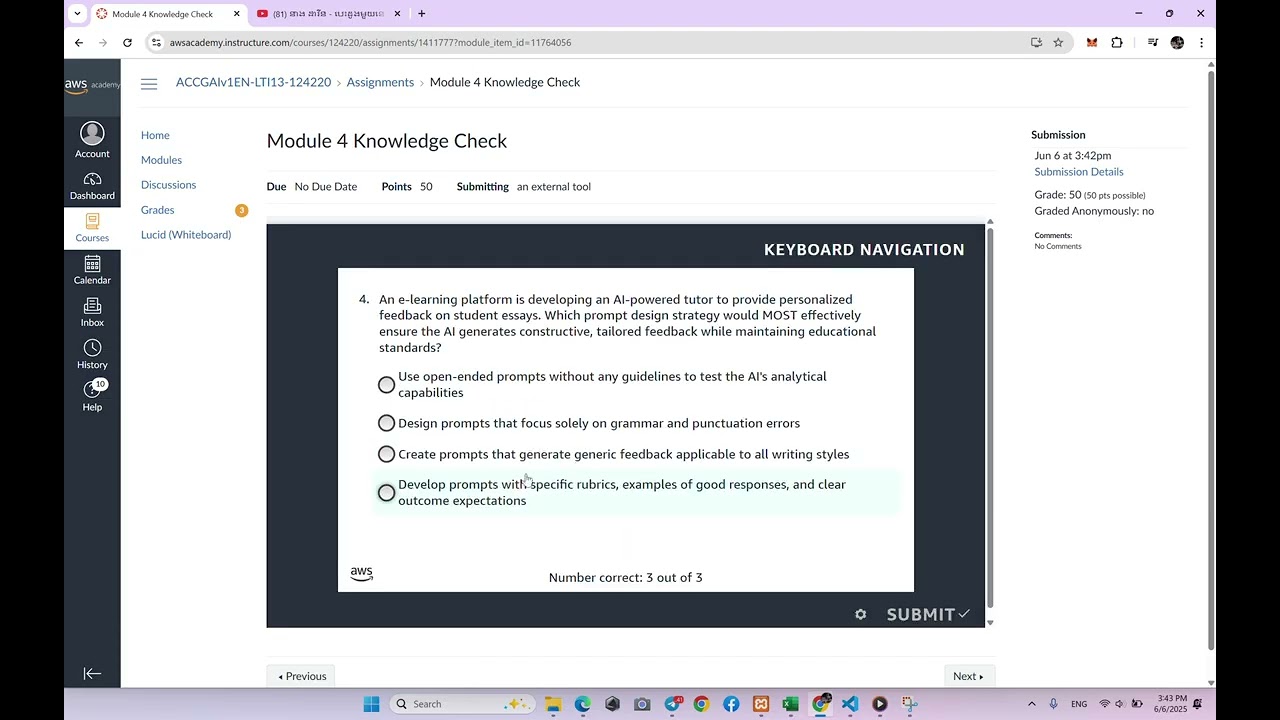Open Grades in course navigation
This screenshot has height=720, width=1280.
[x=157, y=210]
